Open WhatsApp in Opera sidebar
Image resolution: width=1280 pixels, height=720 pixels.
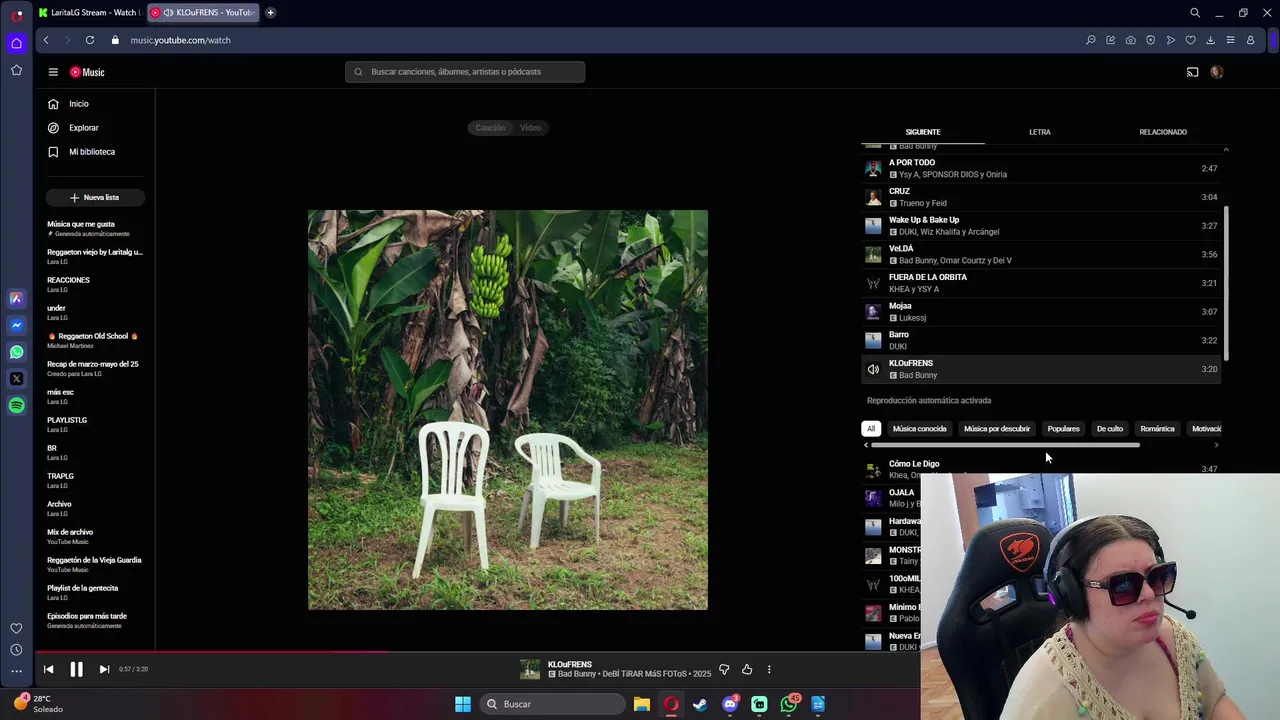pos(16,352)
